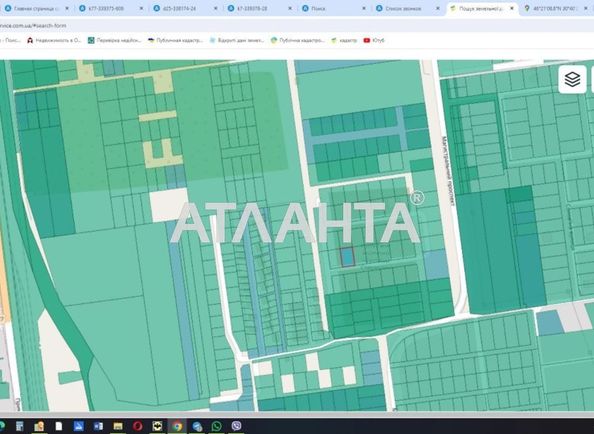594x434 pixels.
Task: Open the 'Публічна кадастр...' flag-icon bookmark
Action: (176, 40)
